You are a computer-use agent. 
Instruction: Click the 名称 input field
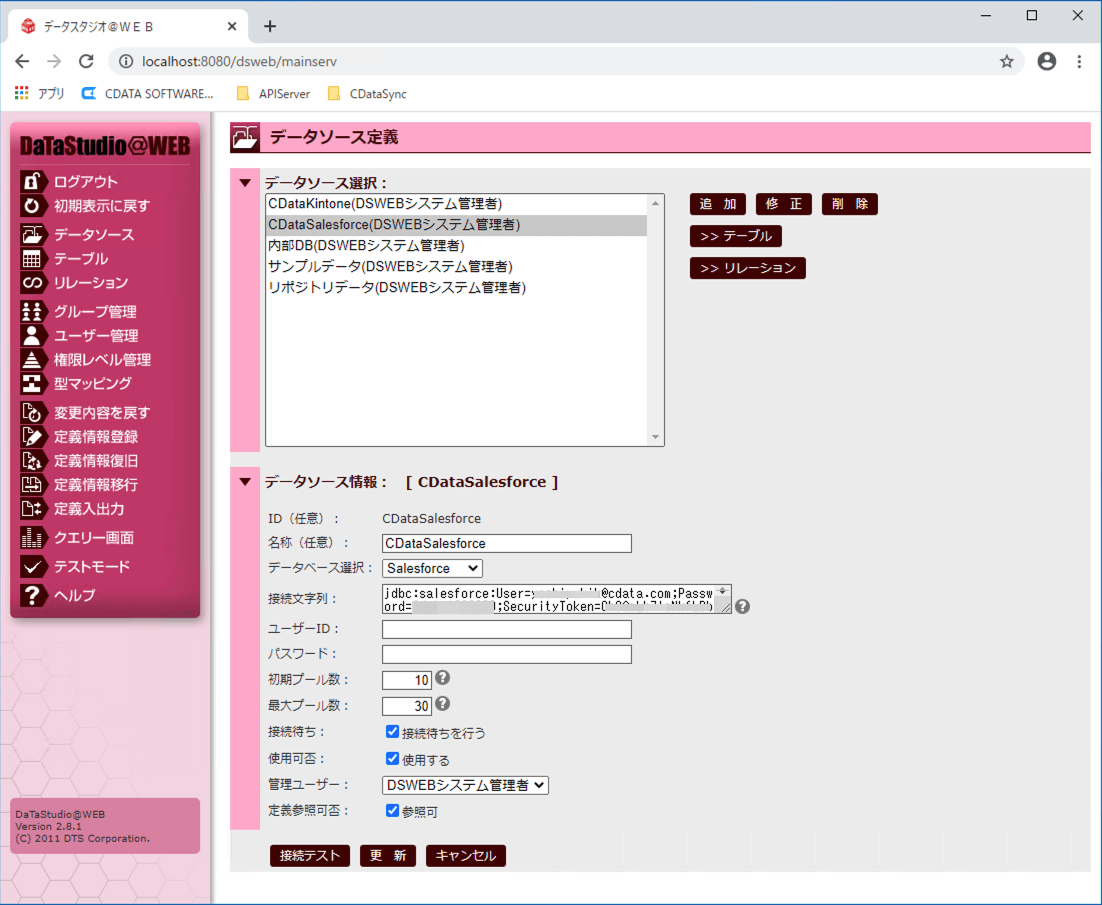[507, 543]
